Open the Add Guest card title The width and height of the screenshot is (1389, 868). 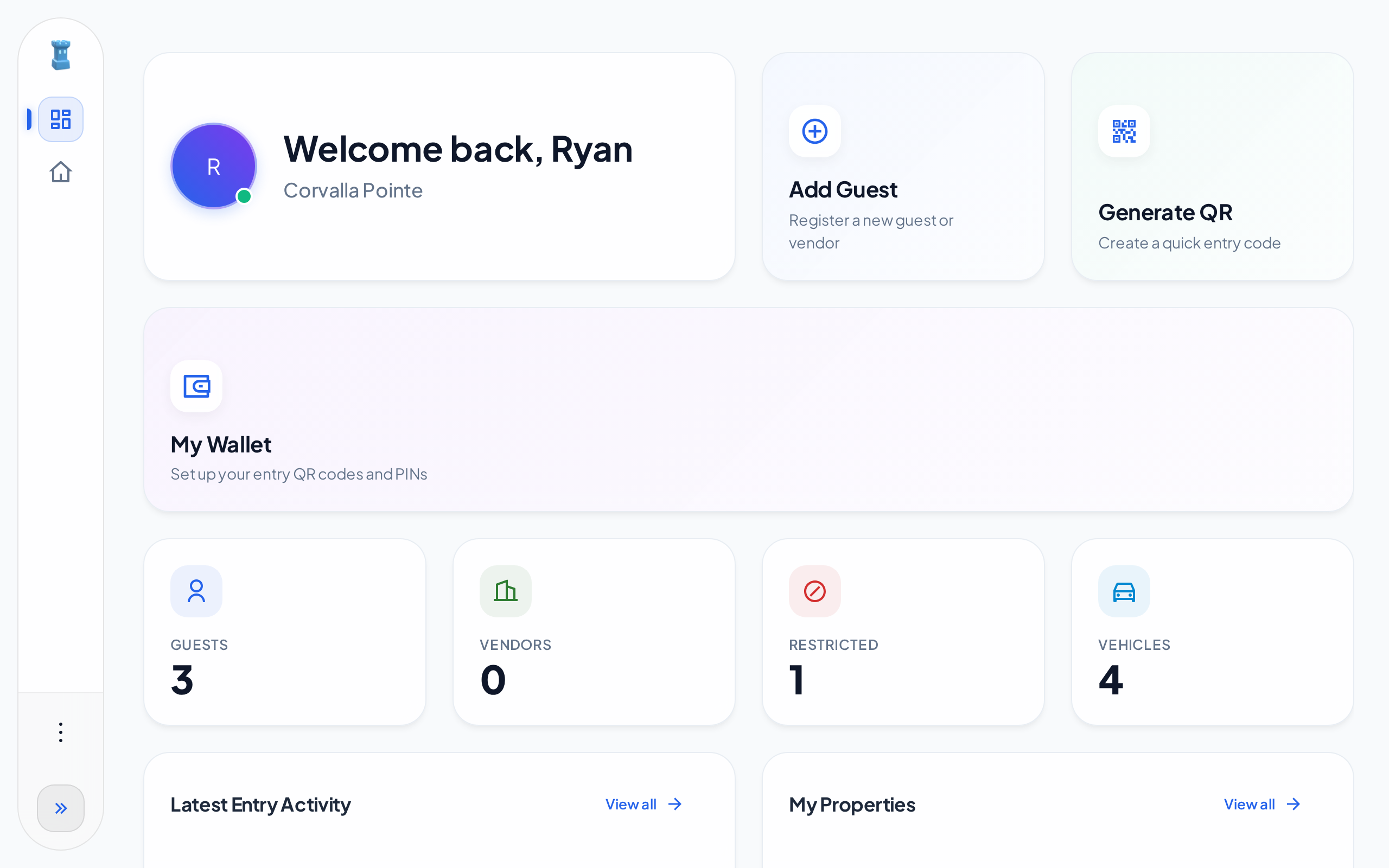[x=843, y=189]
